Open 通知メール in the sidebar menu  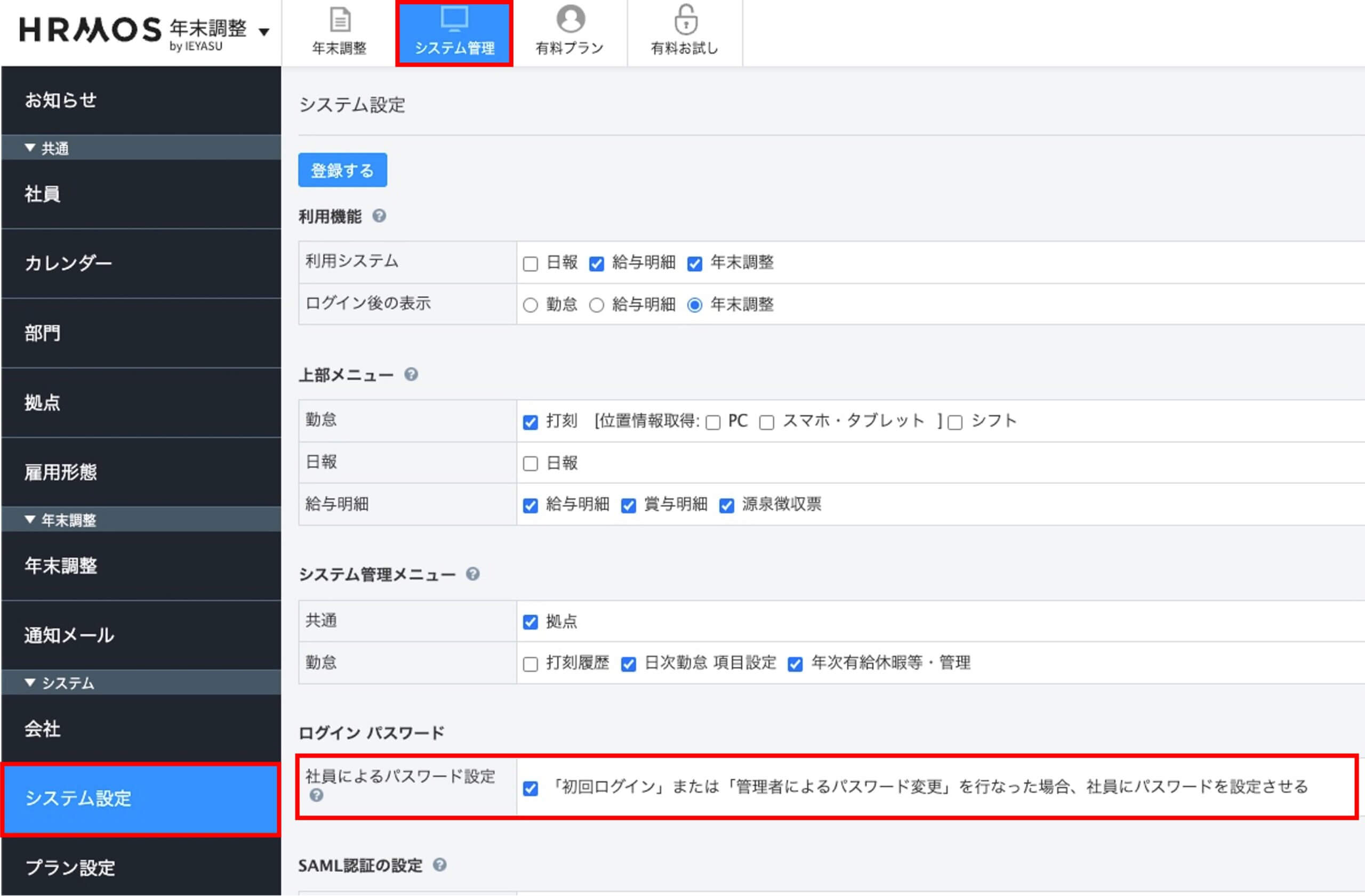pos(69,635)
